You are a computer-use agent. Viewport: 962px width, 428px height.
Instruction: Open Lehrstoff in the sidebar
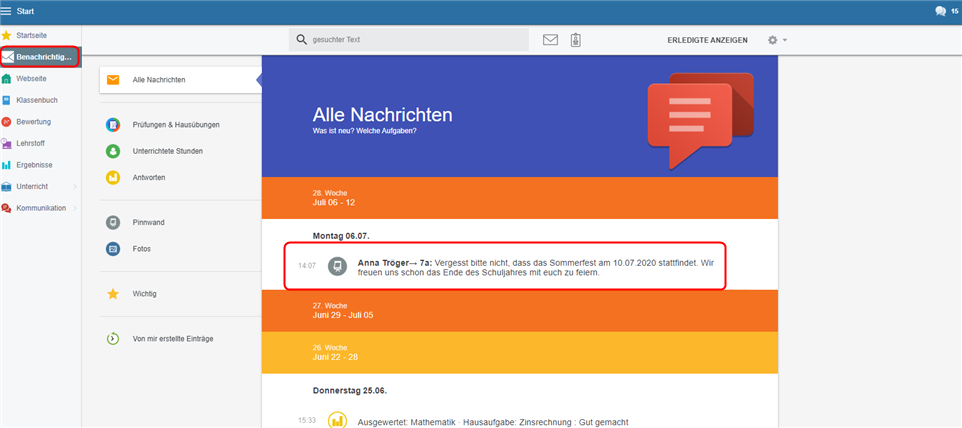point(31,143)
